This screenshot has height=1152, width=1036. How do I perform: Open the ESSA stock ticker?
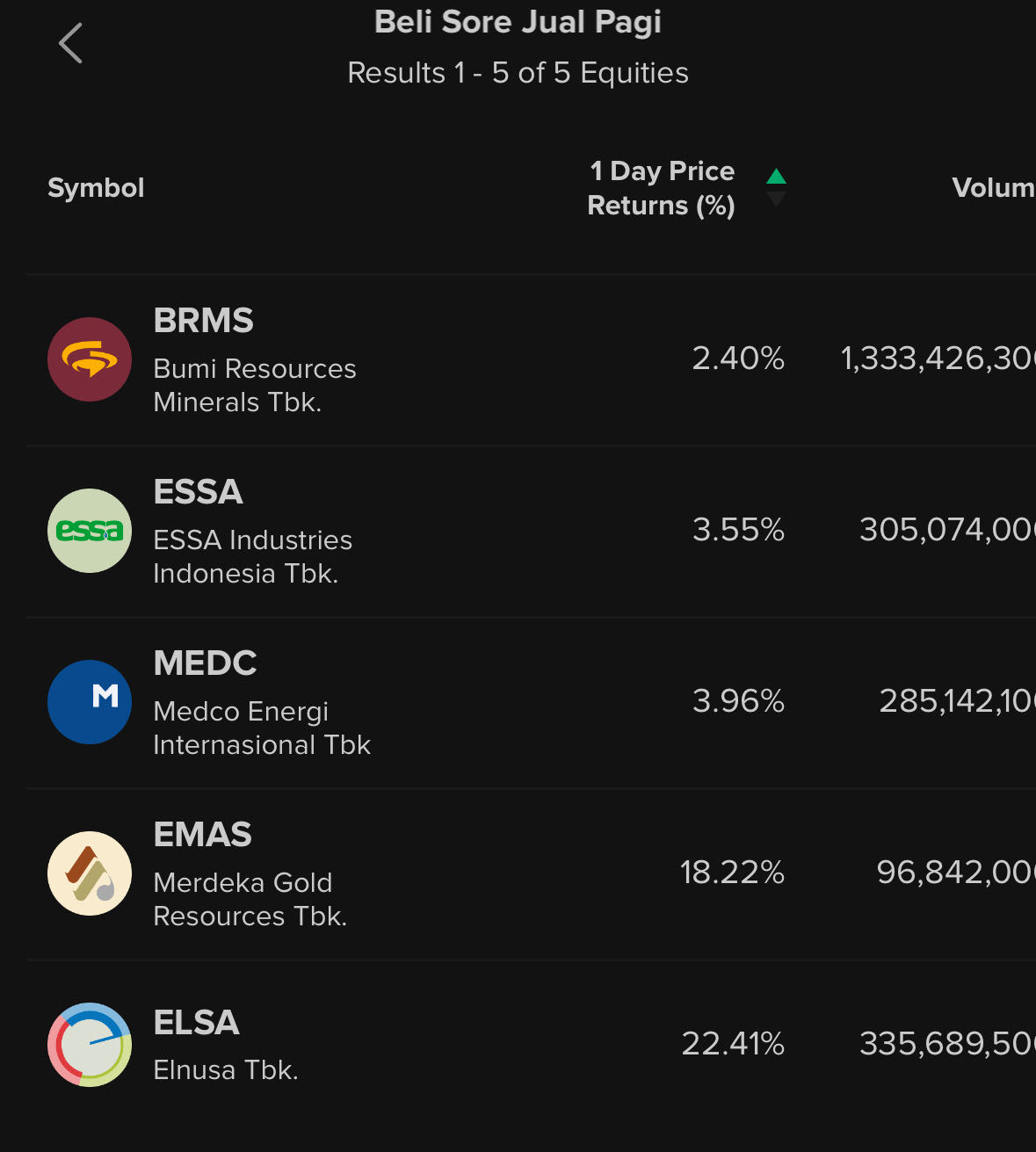pos(199,492)
